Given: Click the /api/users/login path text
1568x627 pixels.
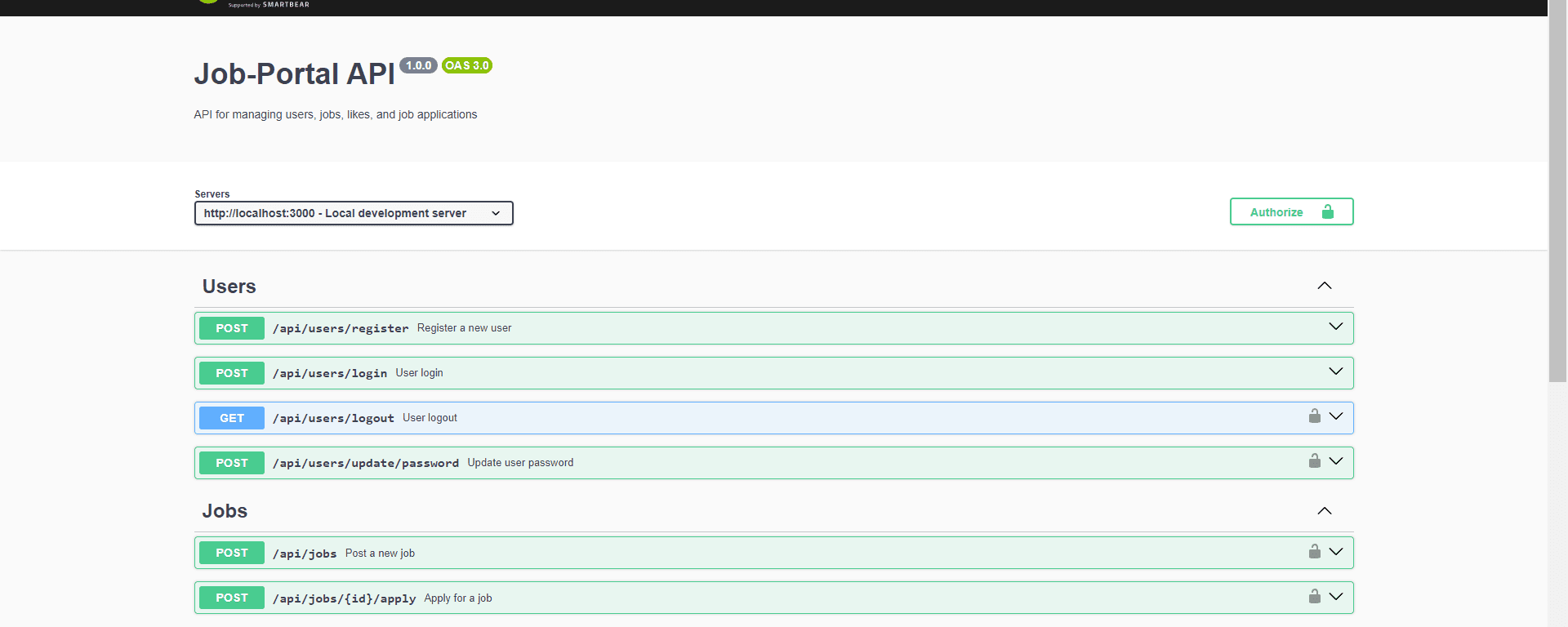Looking at the screenshot, I should tap(330, 373).
